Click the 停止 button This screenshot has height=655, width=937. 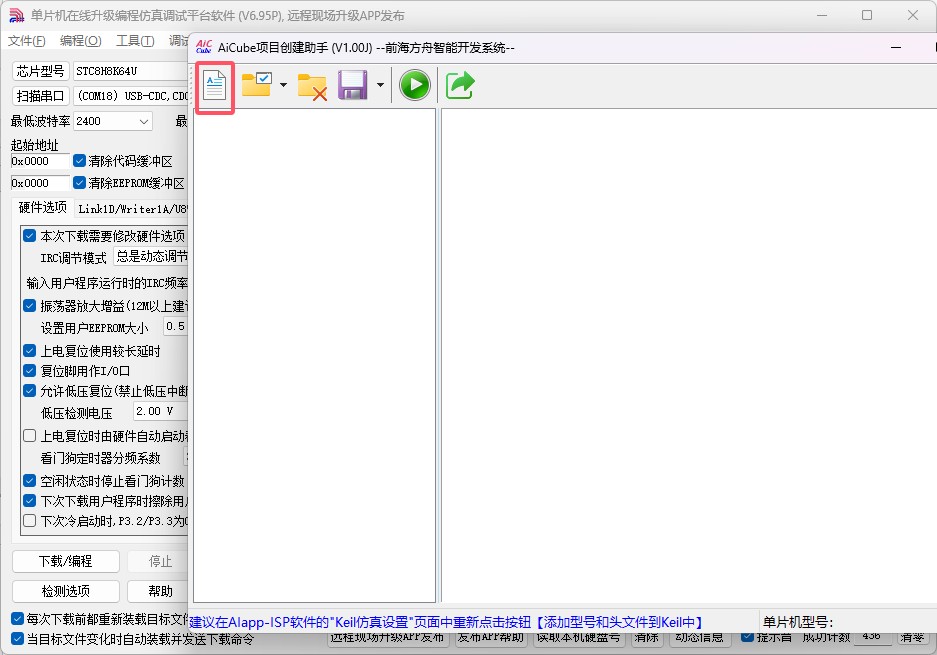click(158, 561)
